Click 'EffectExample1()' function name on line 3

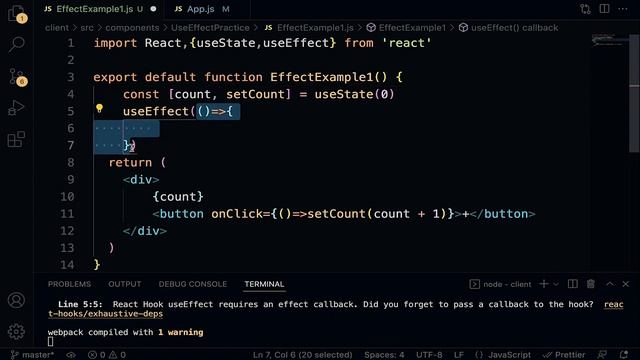[329, 77]
